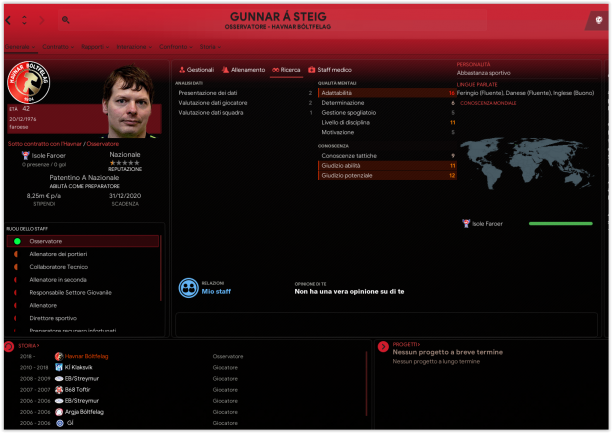Open the Mio staff link
This screenshot has height=433, width=612.
pyautogui.click(x=216, y=292)
